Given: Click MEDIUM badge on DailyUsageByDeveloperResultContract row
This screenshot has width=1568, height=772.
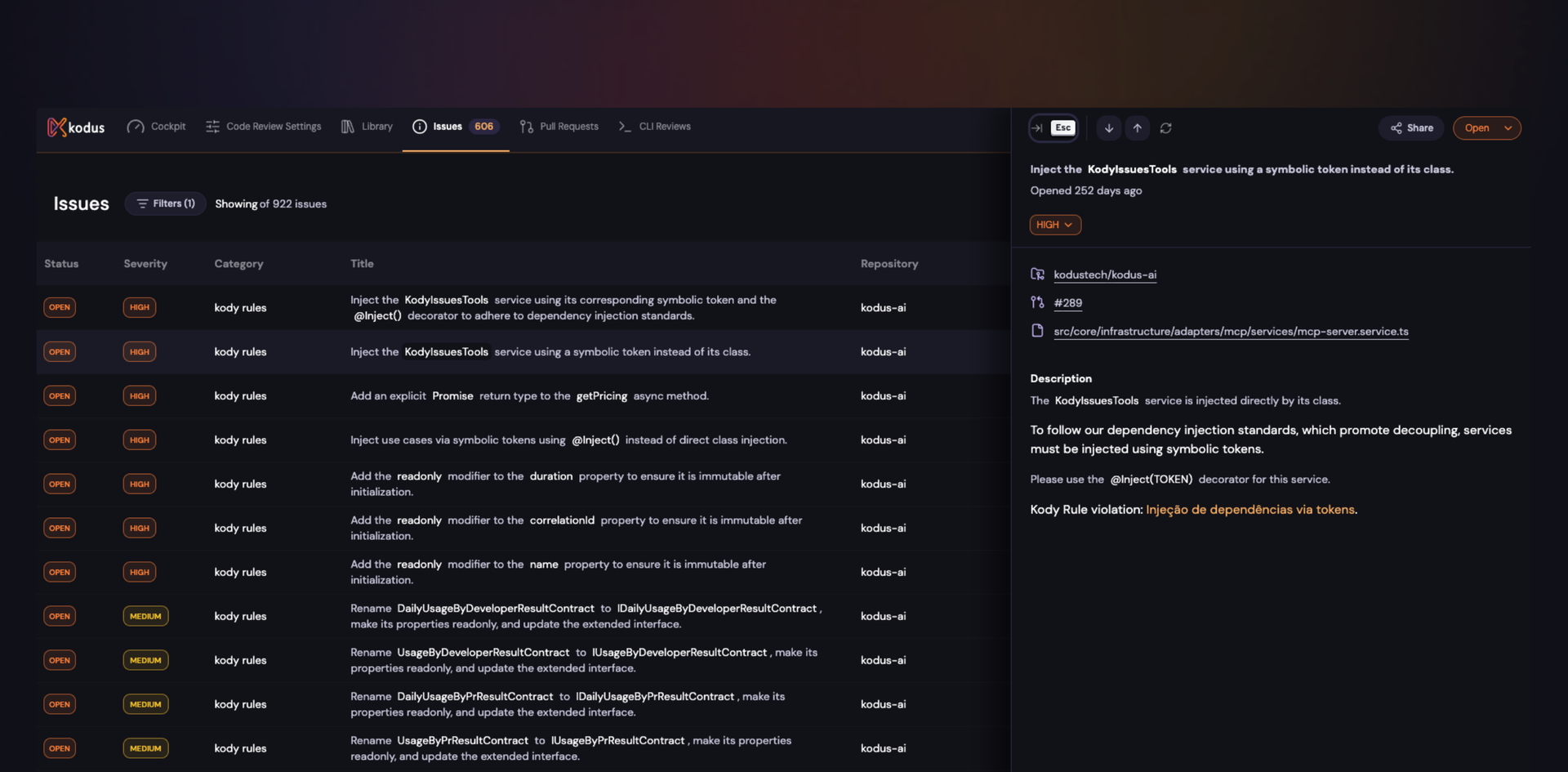Looking at the screenshot, I should pos(145,617).
